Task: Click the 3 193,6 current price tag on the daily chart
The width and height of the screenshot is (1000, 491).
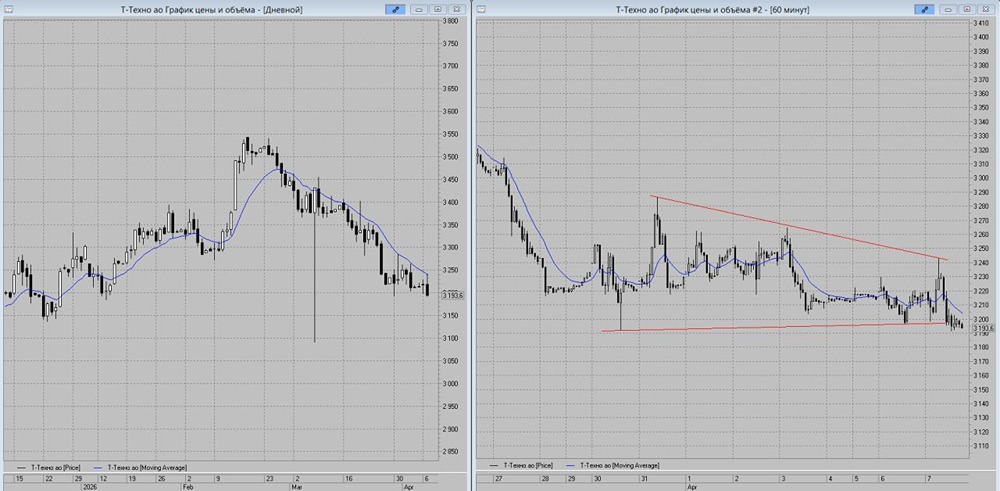Action: (x=454, y=295)
